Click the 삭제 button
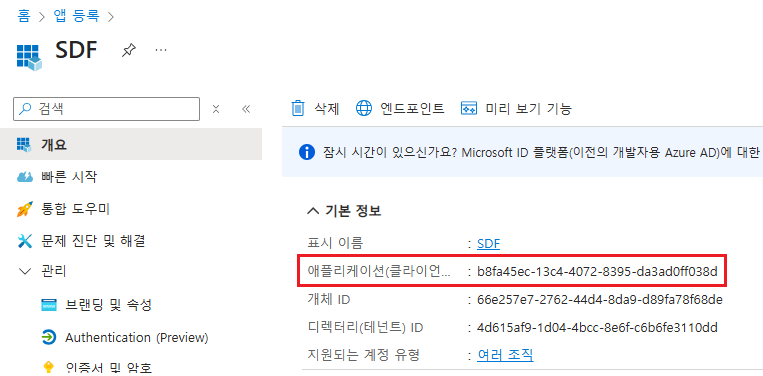This screenshot has height=376, width=763. (315, 108)
